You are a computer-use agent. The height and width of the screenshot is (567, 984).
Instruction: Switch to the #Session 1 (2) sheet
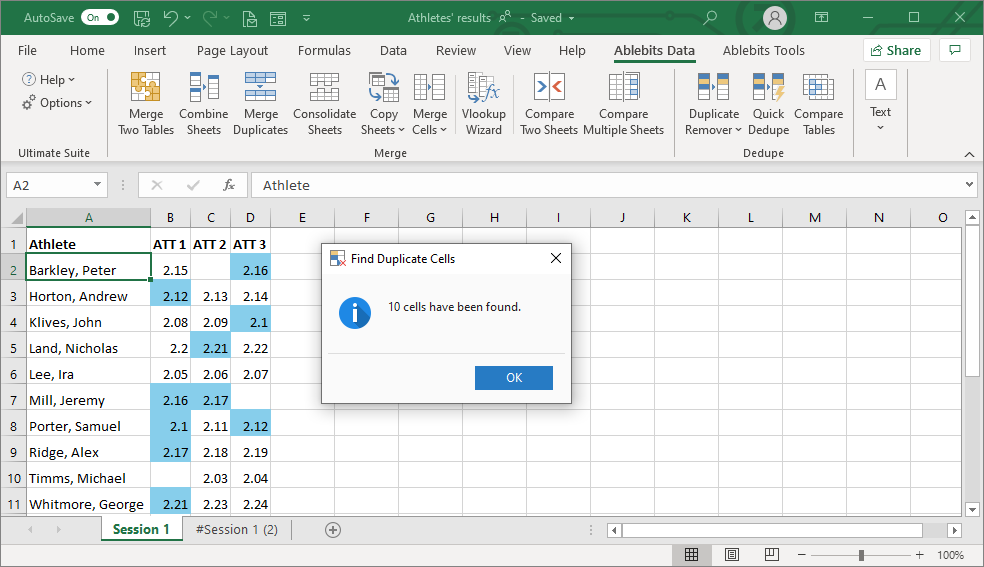(x=237, y=530)
